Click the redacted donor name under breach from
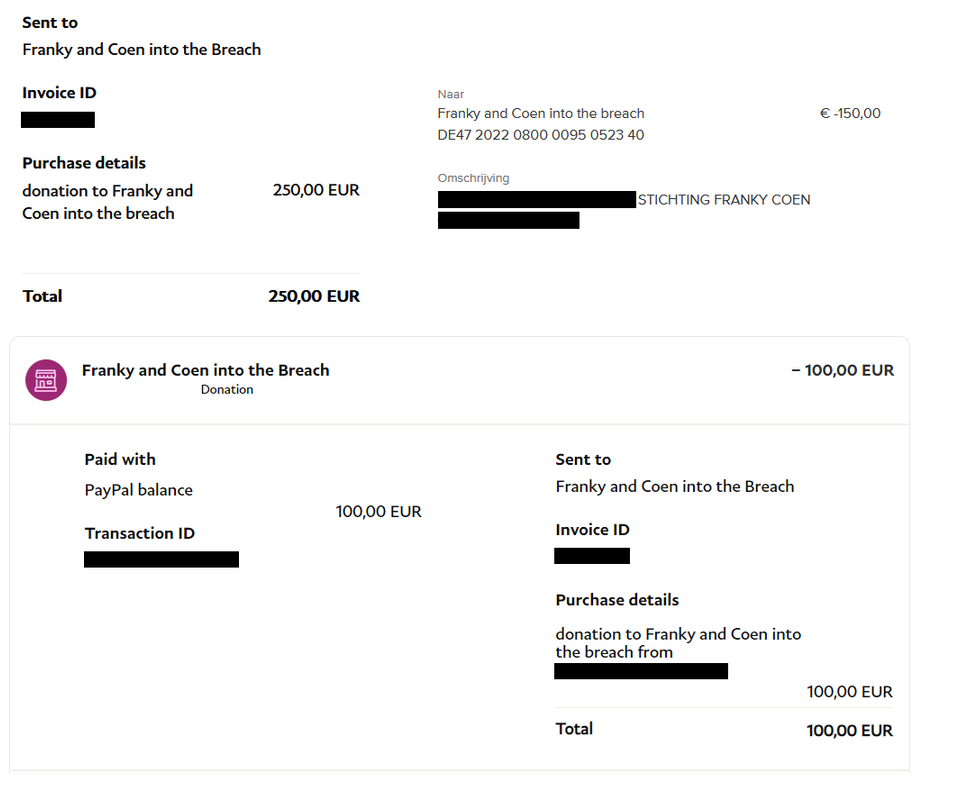 (x=641, y=671)
